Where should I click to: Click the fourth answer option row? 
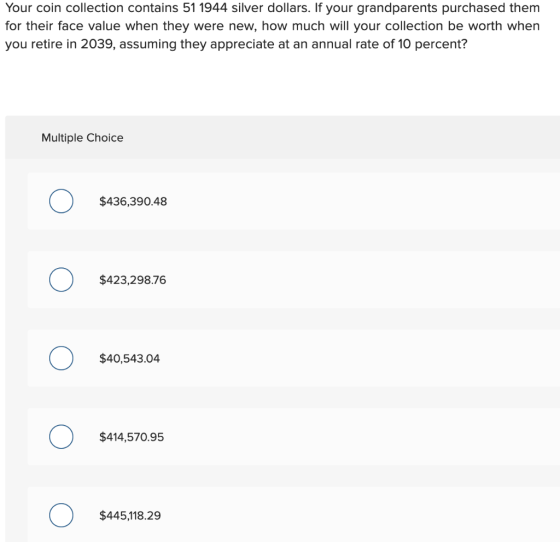coord(294,437)
